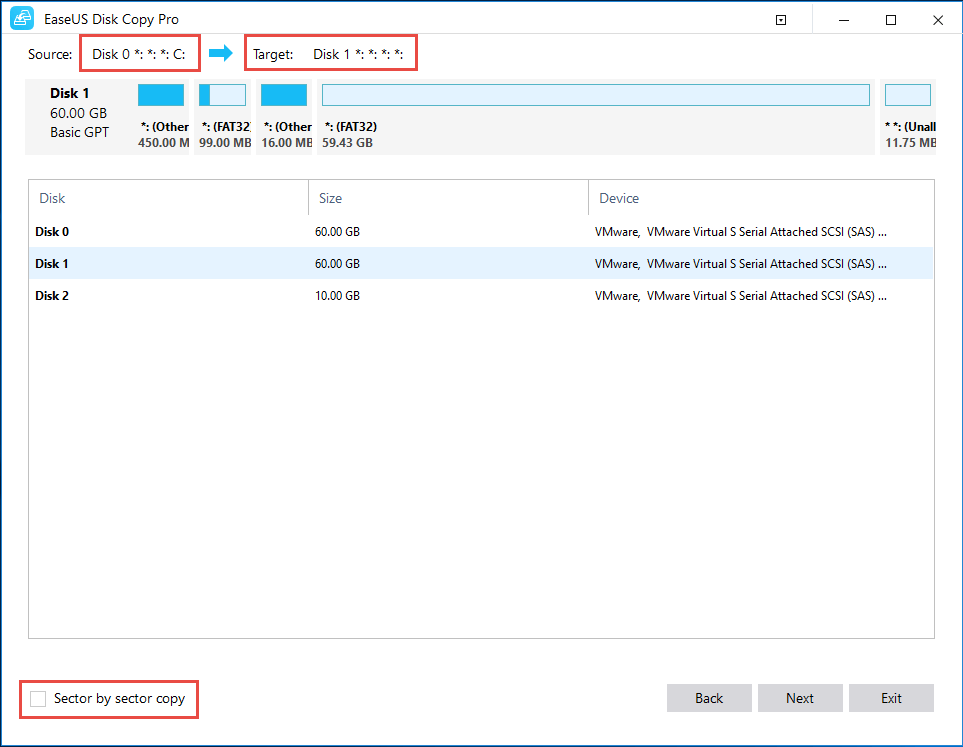Open the Source disk selector showing Disk 0

[x=139, y=52]
